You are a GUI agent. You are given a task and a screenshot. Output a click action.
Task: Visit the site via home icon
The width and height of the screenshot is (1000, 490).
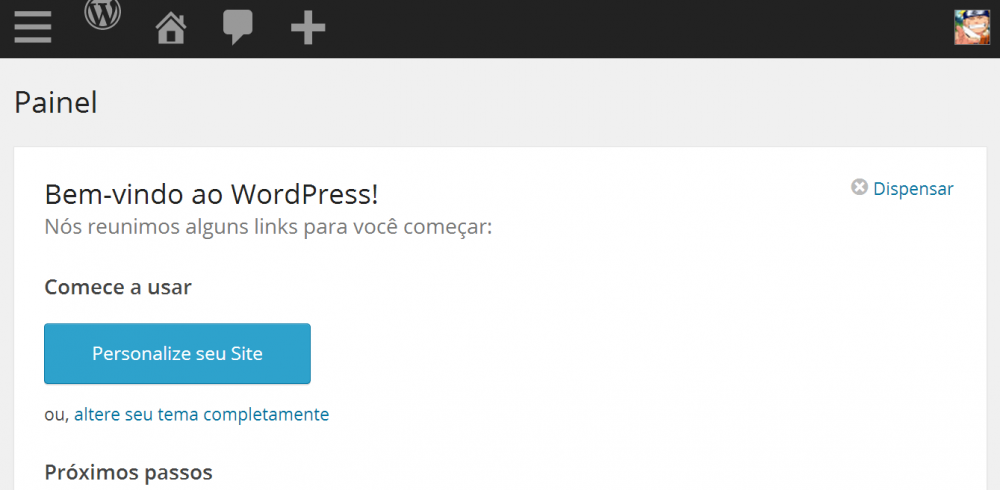pos(171,28)
